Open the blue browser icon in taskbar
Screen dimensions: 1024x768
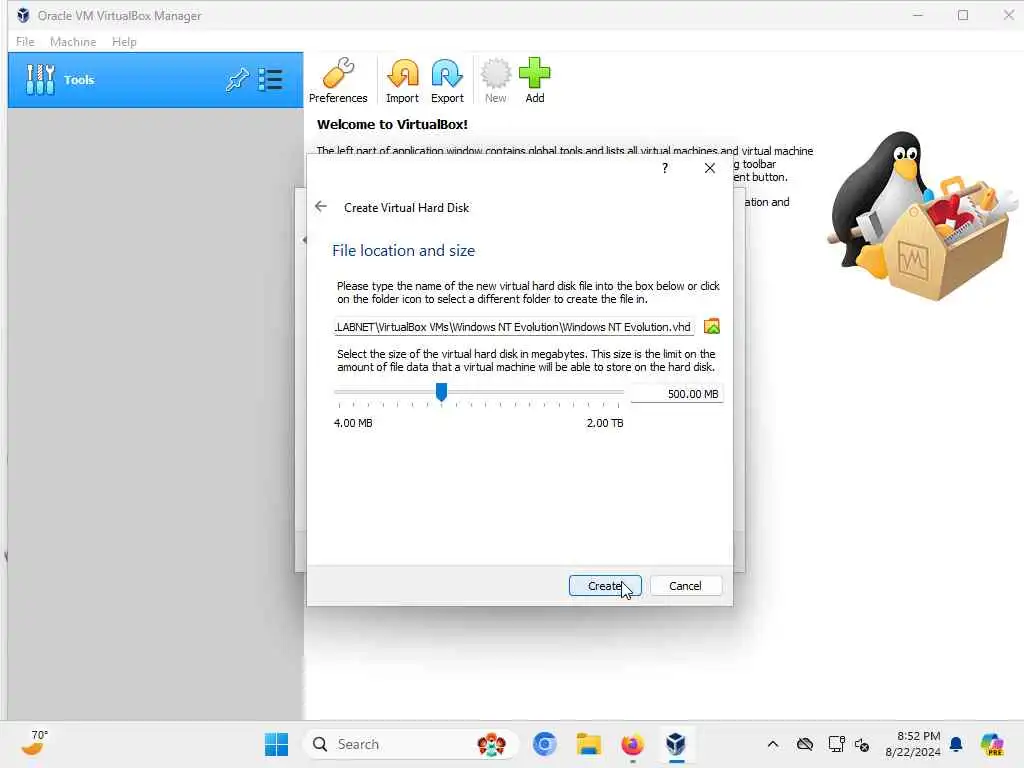click(545, 744)
